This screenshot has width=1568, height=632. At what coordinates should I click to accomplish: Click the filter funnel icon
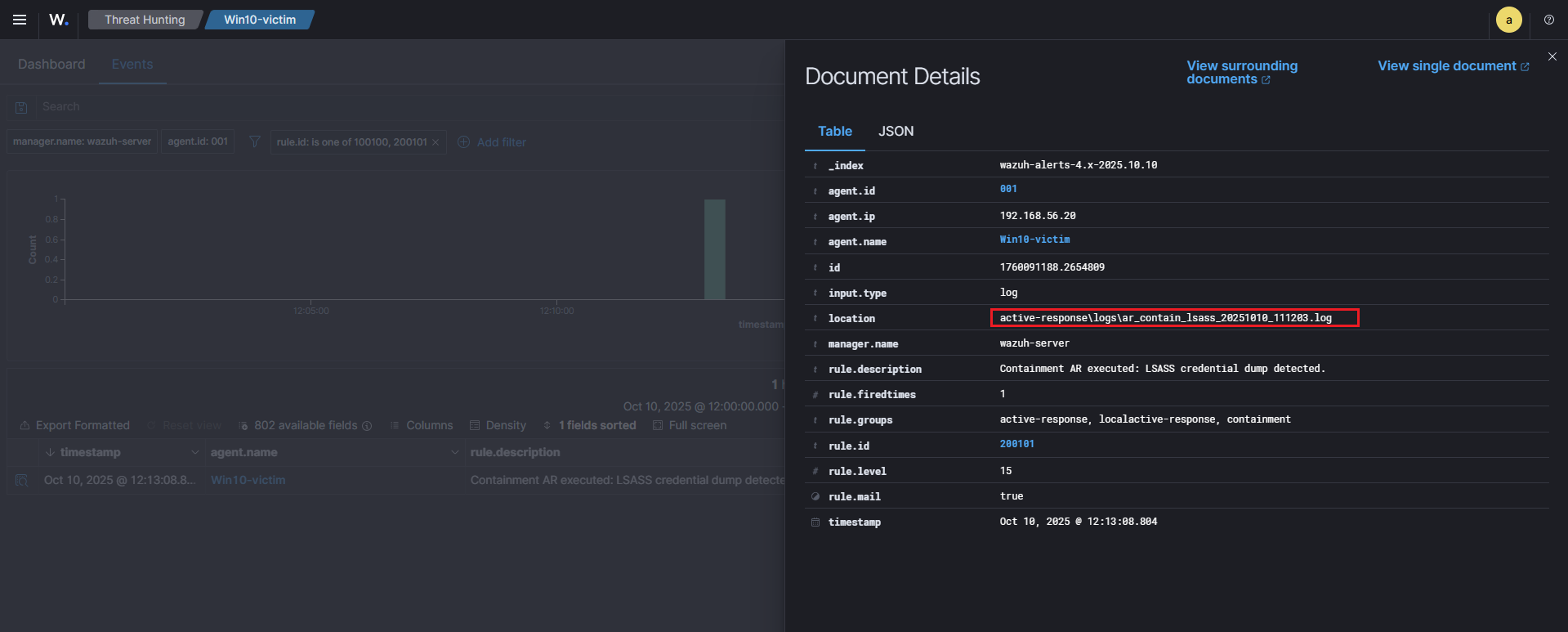tap(255, 142)
